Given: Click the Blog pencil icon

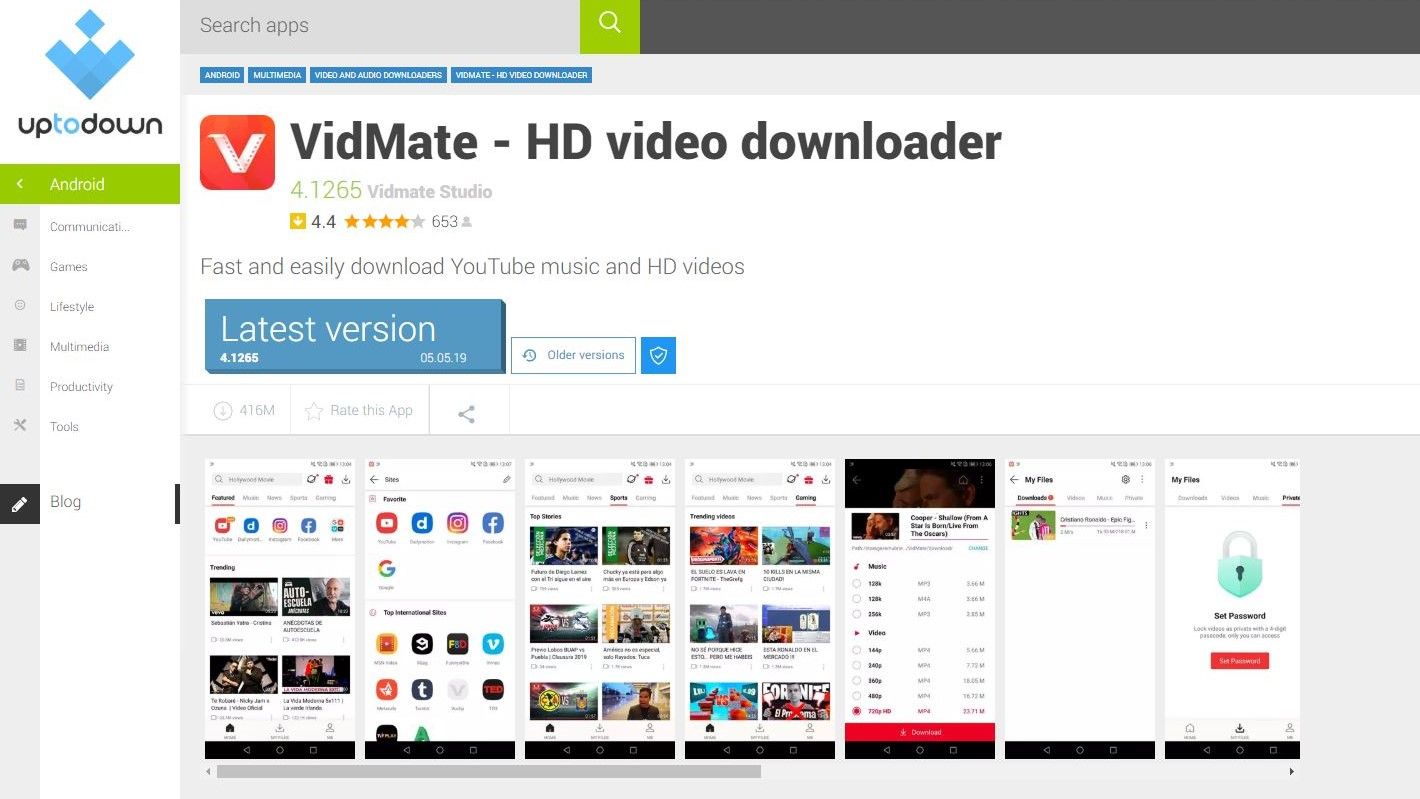Looking at the screenshot, I should pos(20,504).
